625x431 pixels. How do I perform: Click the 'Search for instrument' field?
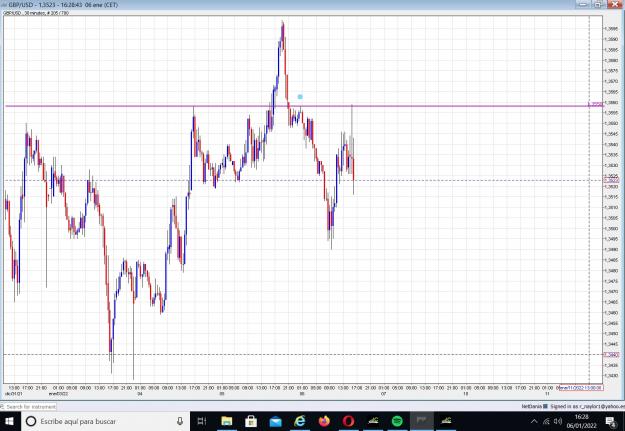click(x=28, y=407)
